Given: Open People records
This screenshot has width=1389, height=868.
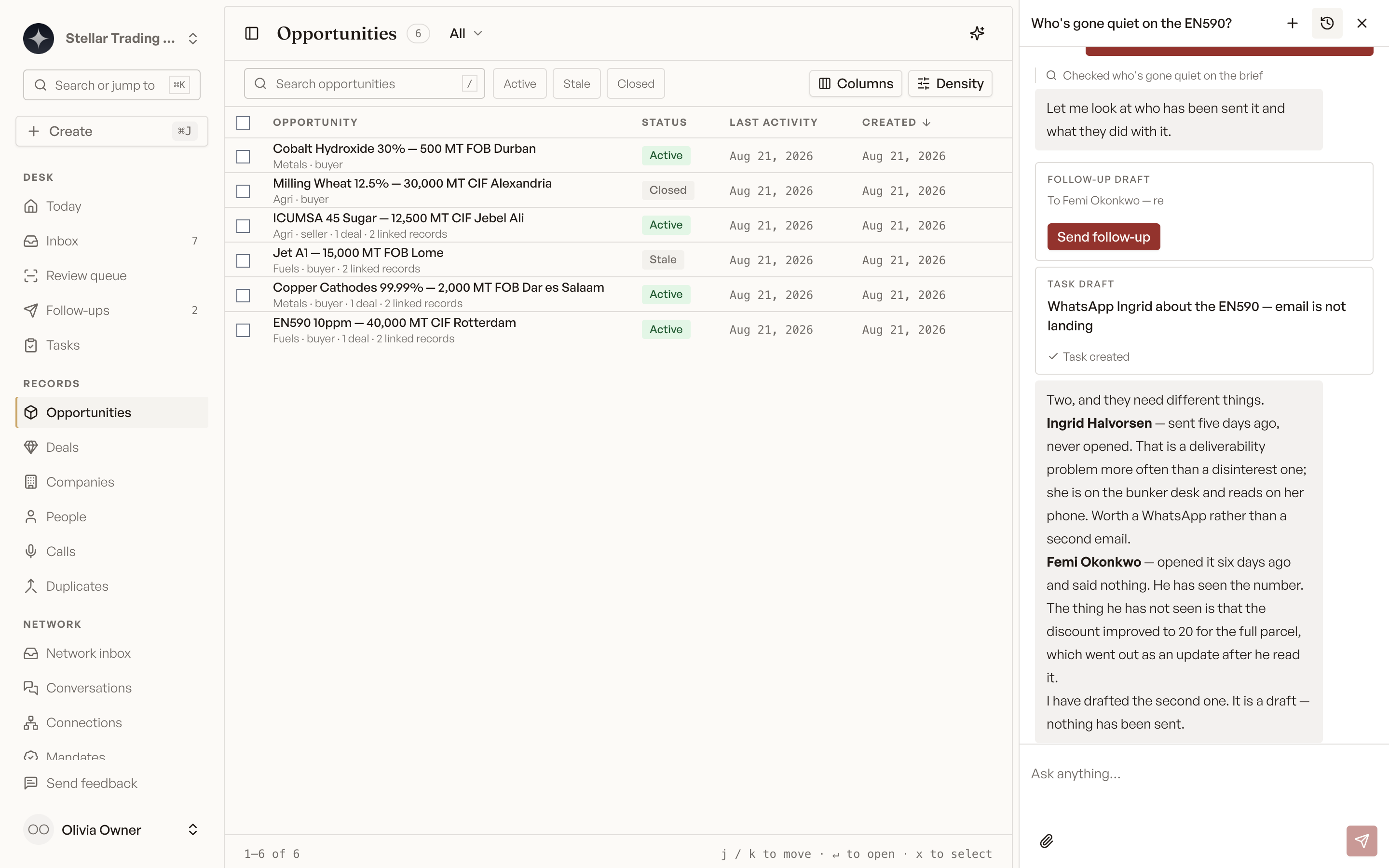Looking at the screenshot, I should point(112,516).
